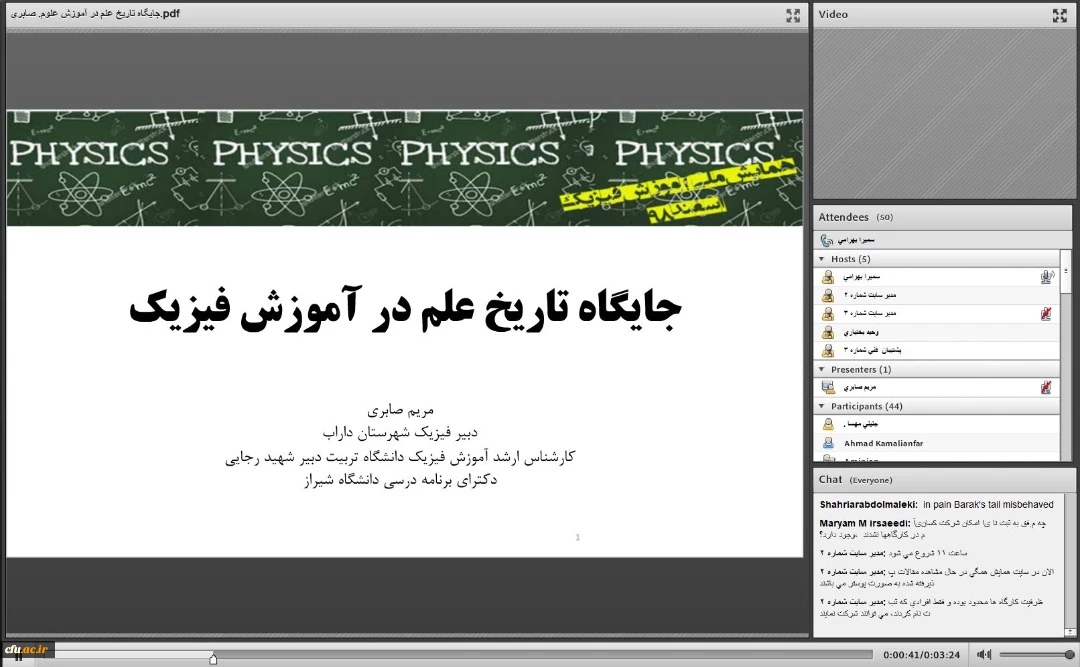This screenshot has height=667, width=1080.
Task: Collapse the Presenters (1) group
Action: coord(822,370)
